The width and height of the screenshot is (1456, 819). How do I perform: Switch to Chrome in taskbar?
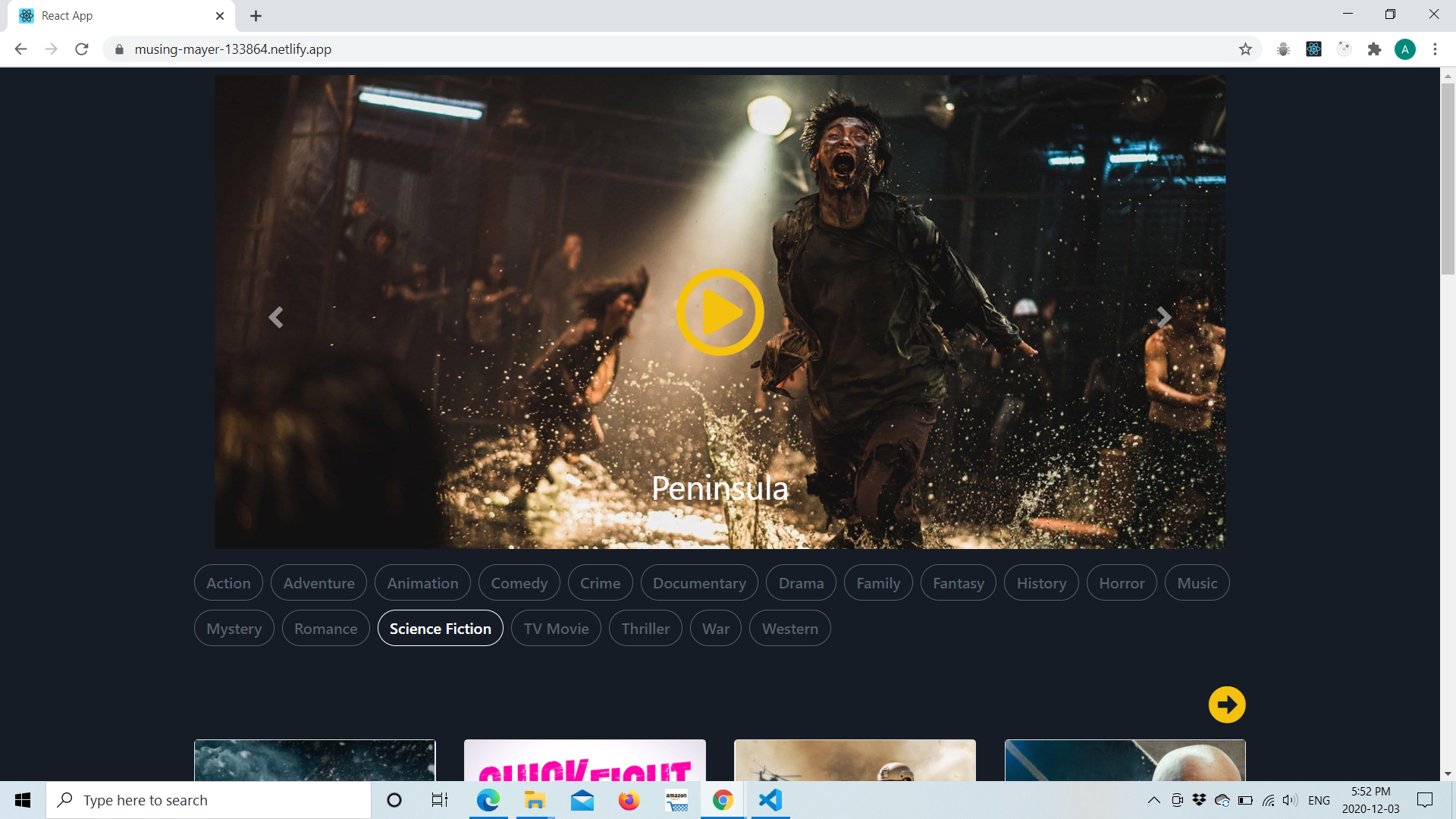(x=723, y=800)
